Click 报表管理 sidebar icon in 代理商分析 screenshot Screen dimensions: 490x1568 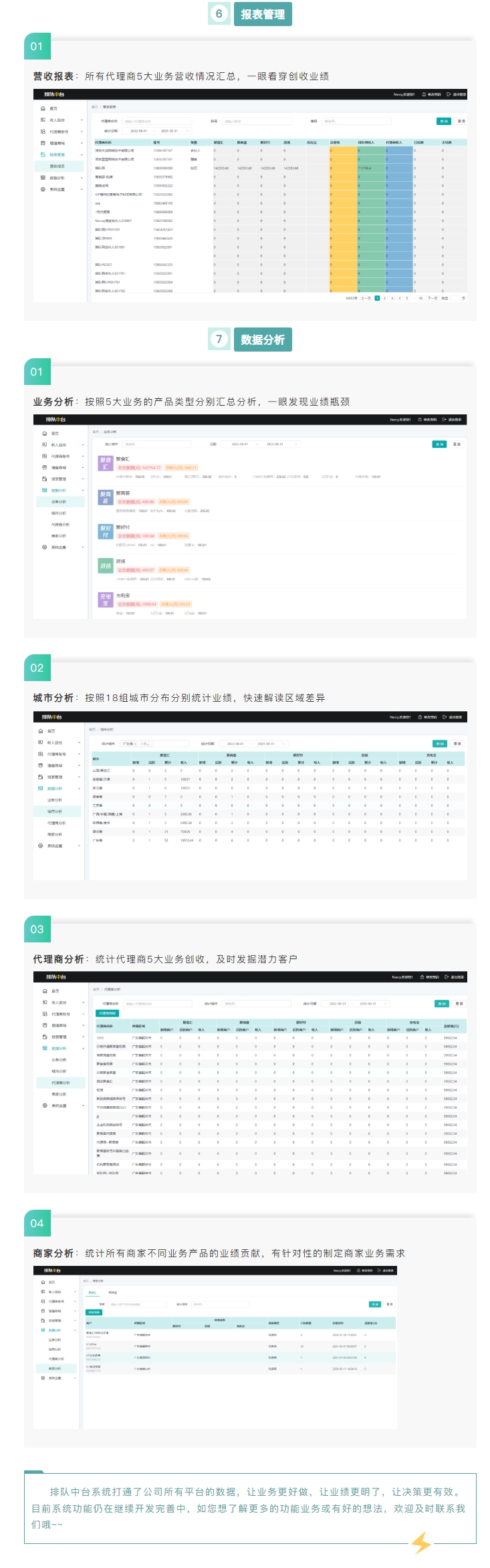(45, 1037)
